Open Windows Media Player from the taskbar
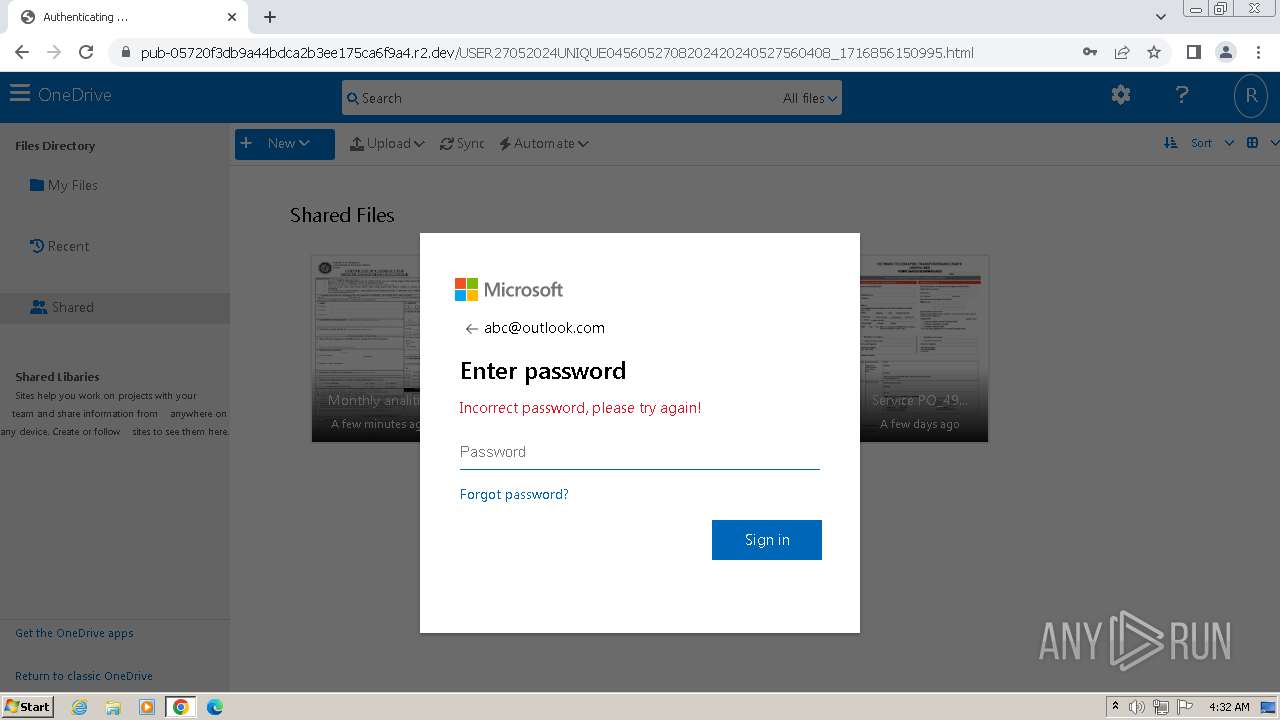 coord(147,707)
